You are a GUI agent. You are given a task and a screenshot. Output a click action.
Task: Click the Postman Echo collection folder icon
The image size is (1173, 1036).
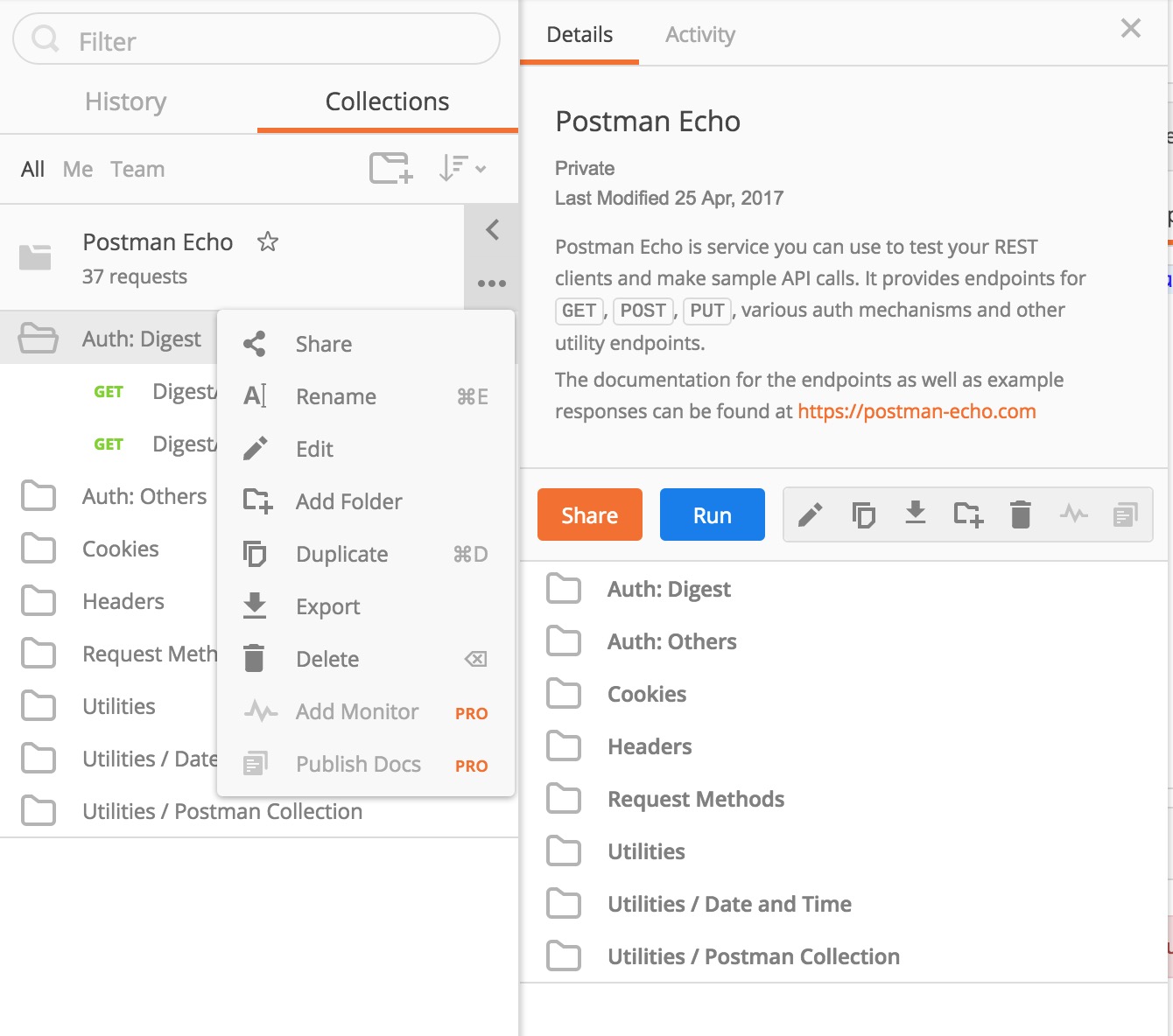click(x=35, y=257)
